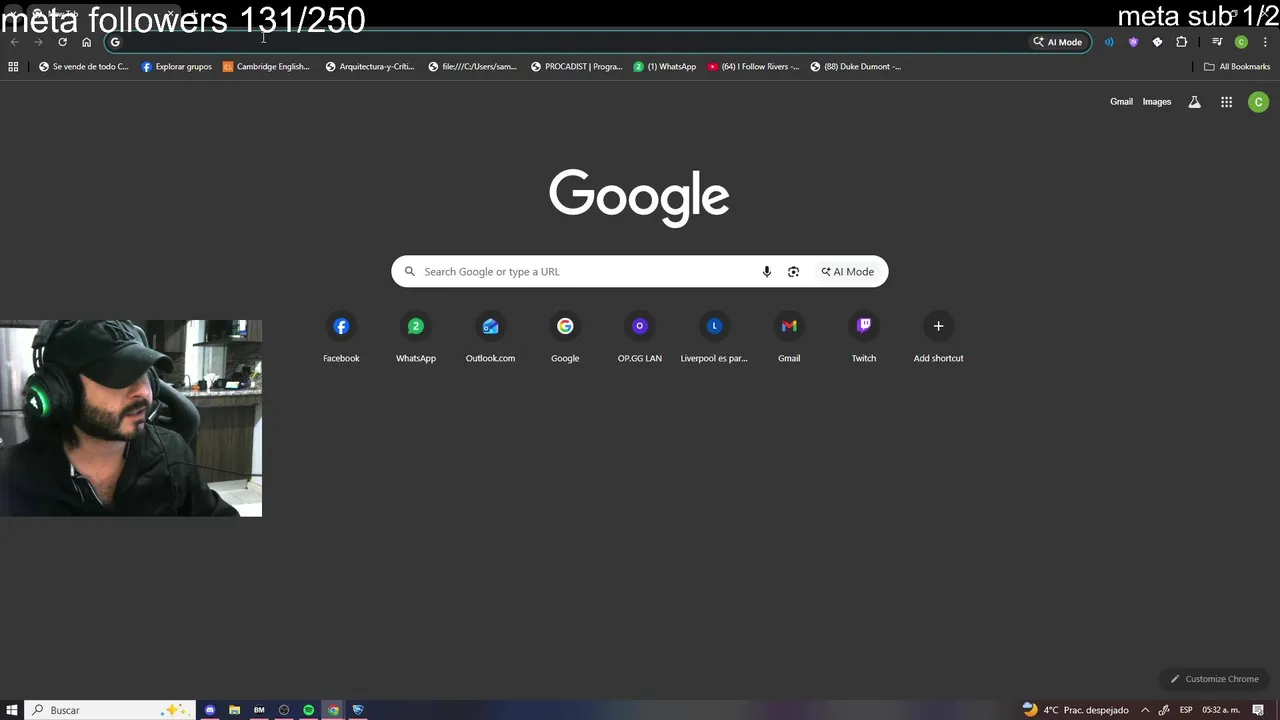Open the Google apps grid icon

coord(1226,102)
